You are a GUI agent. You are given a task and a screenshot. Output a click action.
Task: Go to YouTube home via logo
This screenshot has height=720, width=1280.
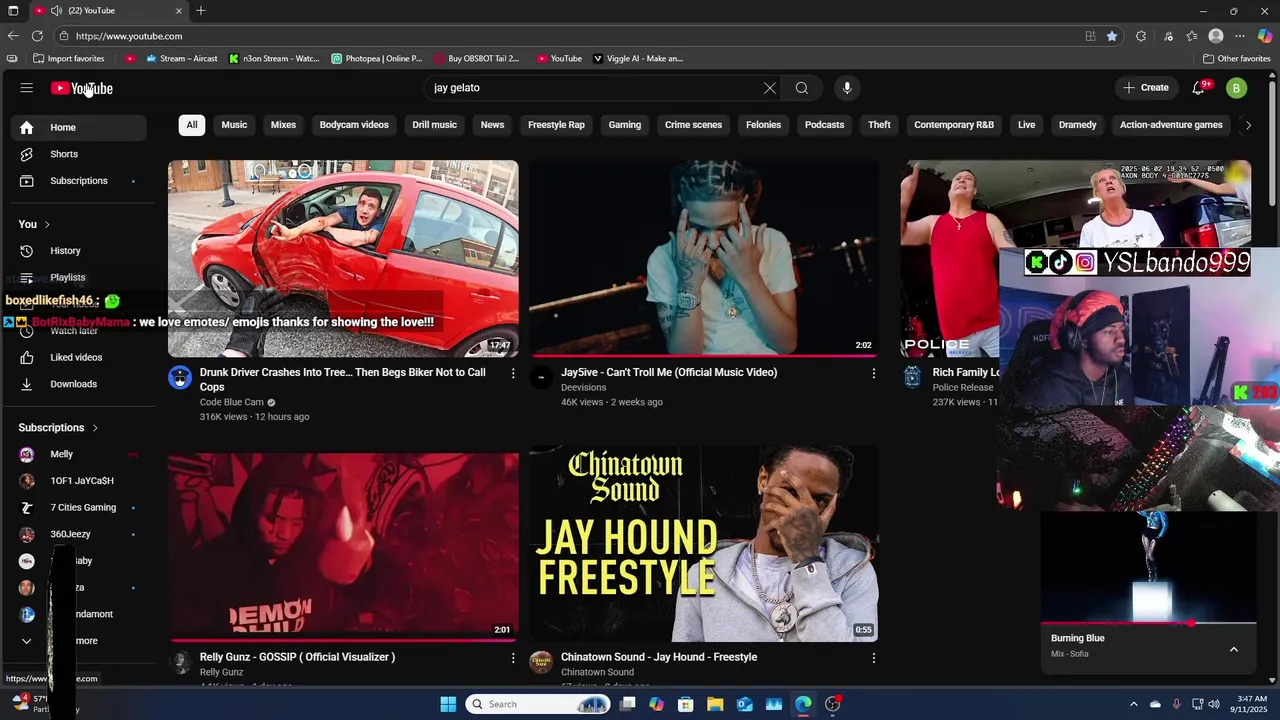(x=82, y=88)
